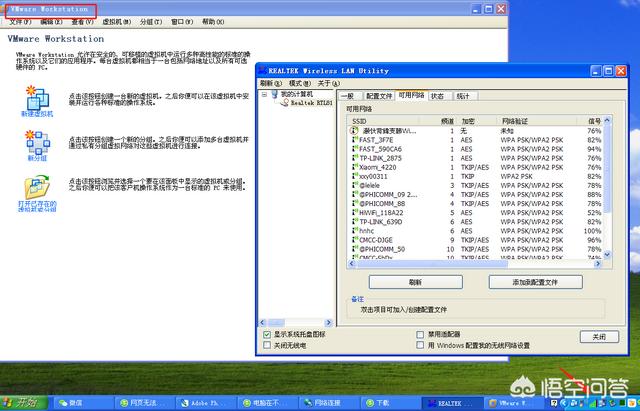Switch to 网页无法... taskbar item
The image size is (640, 411).
coord(144,403)
